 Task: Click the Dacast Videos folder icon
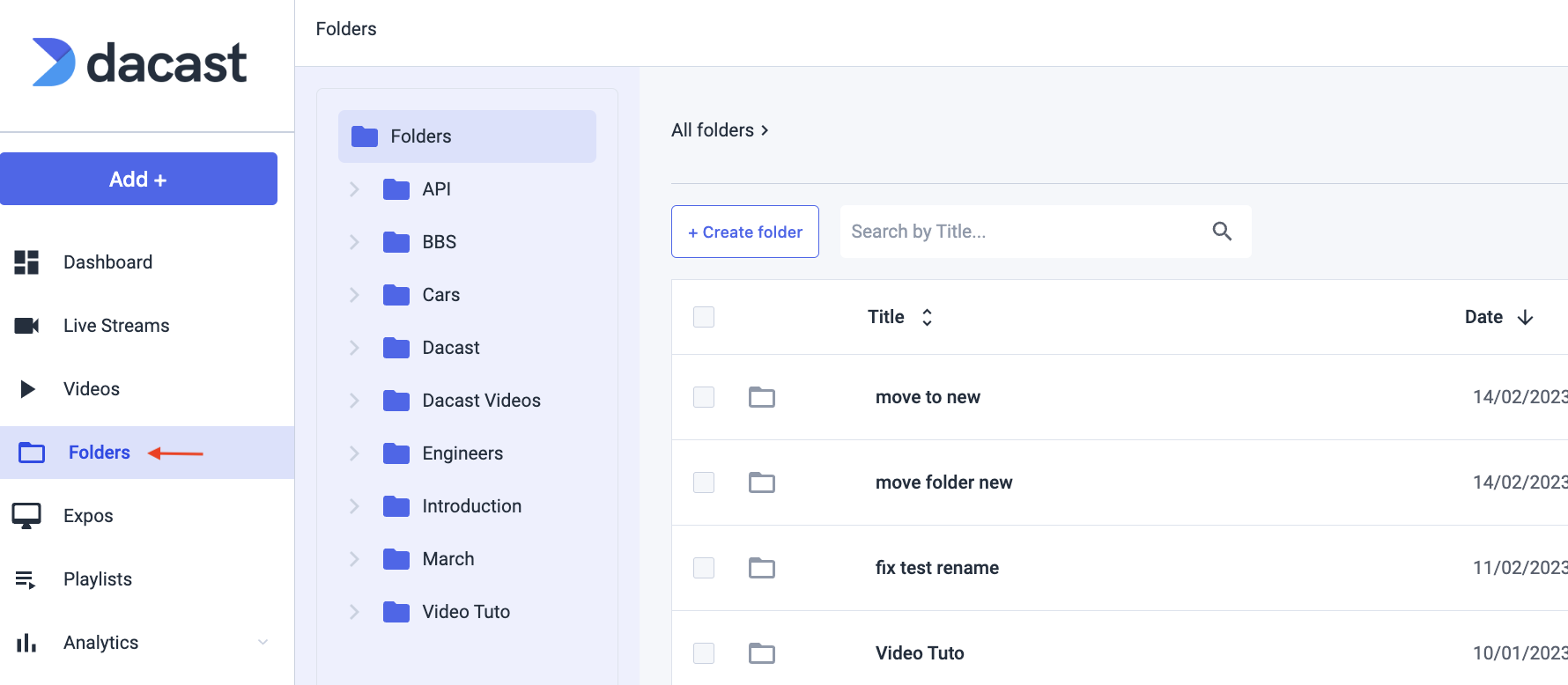(396, 401)
